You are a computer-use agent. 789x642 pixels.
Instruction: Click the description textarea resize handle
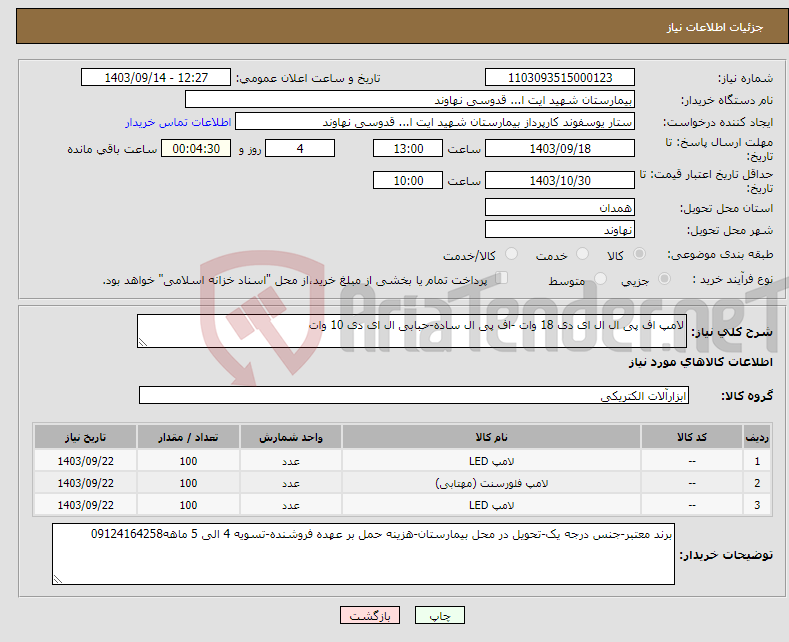click(x=142, y=343)
